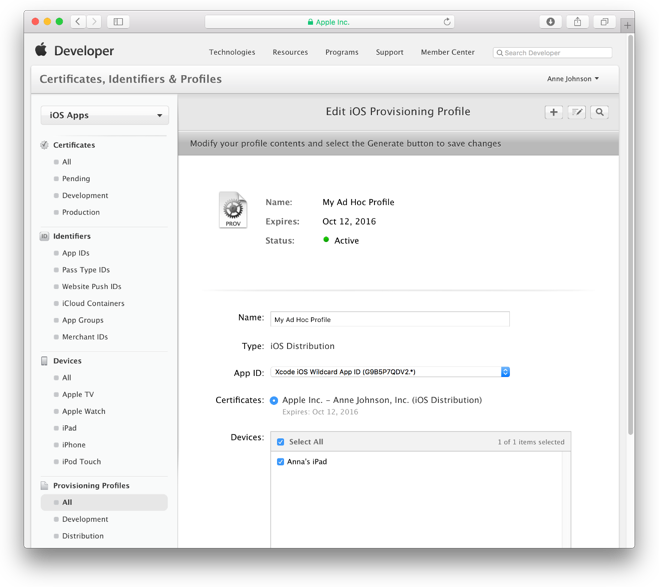The image size is (659, 587).
Task: Click the Identifiers section heading
Action: pyautogui.click(x=72, y=236)
